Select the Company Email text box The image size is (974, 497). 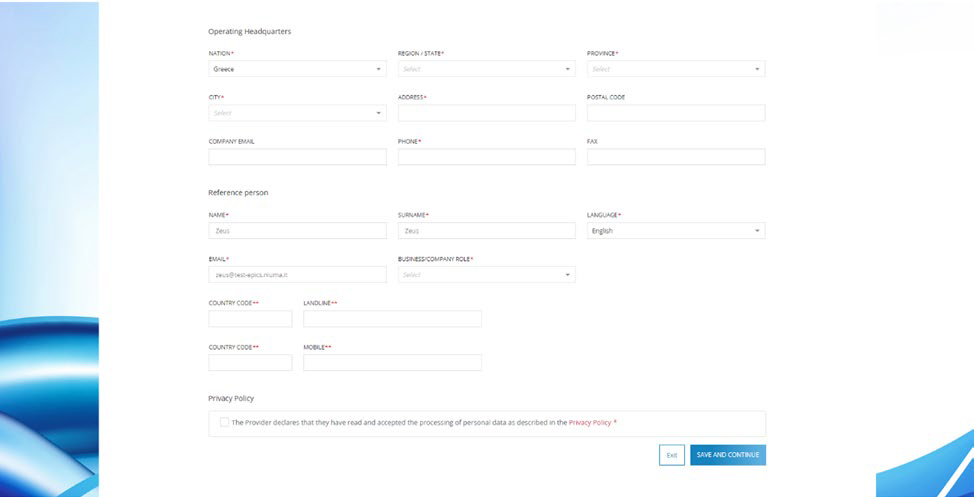point(297,157)
